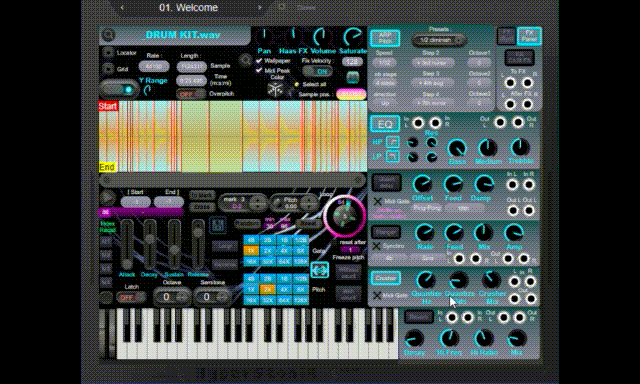Click the Crusher Mix knob
The image size is (640, 384).
point(491,280)
